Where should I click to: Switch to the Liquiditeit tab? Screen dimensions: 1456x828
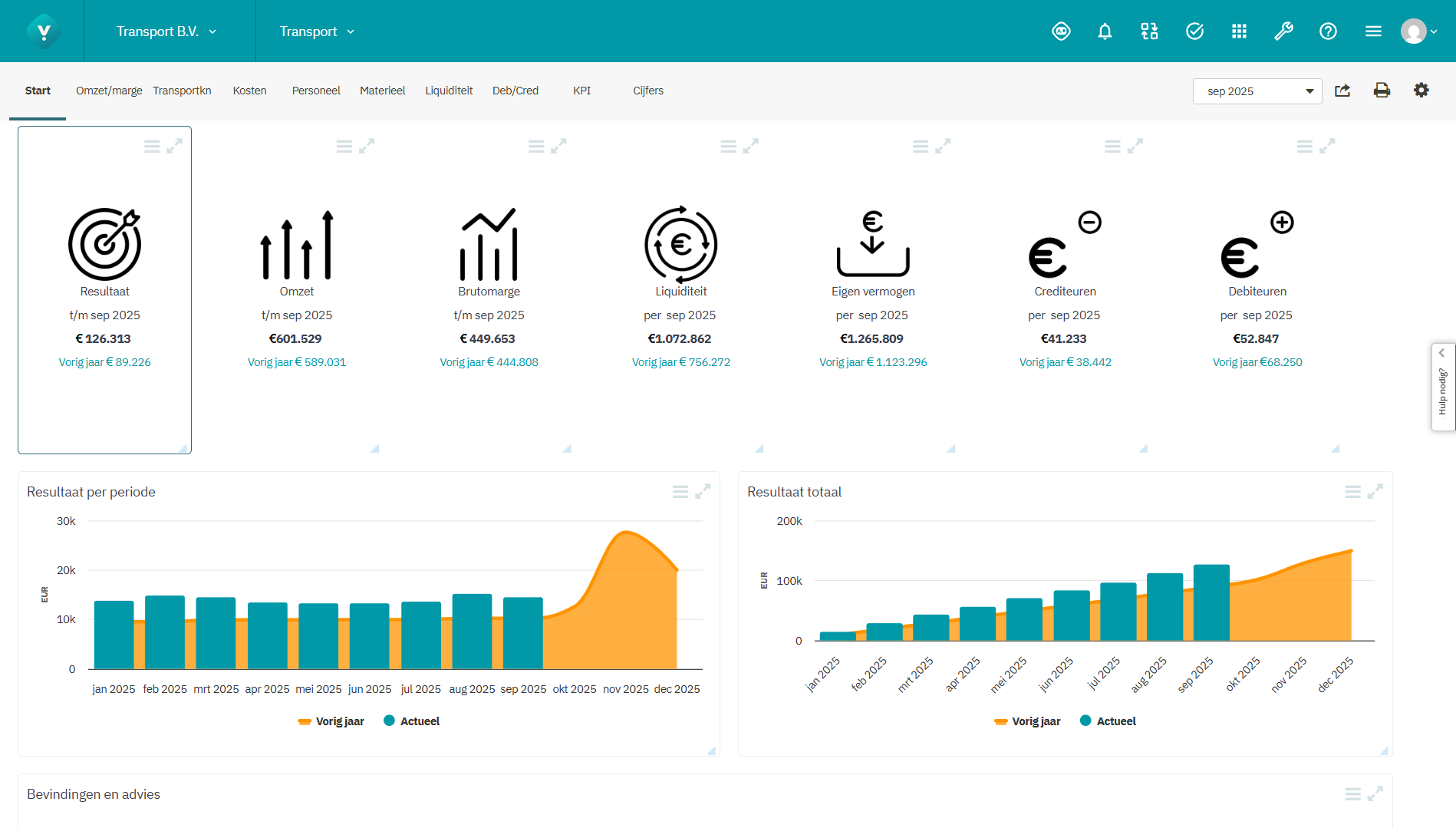pyautogui.click(x=449, y=91)
